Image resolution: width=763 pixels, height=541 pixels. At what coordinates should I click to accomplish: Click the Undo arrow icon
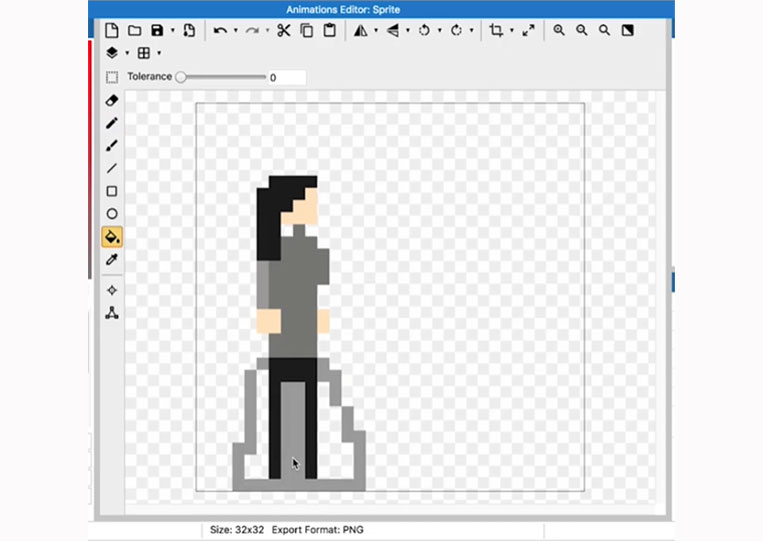220,31
